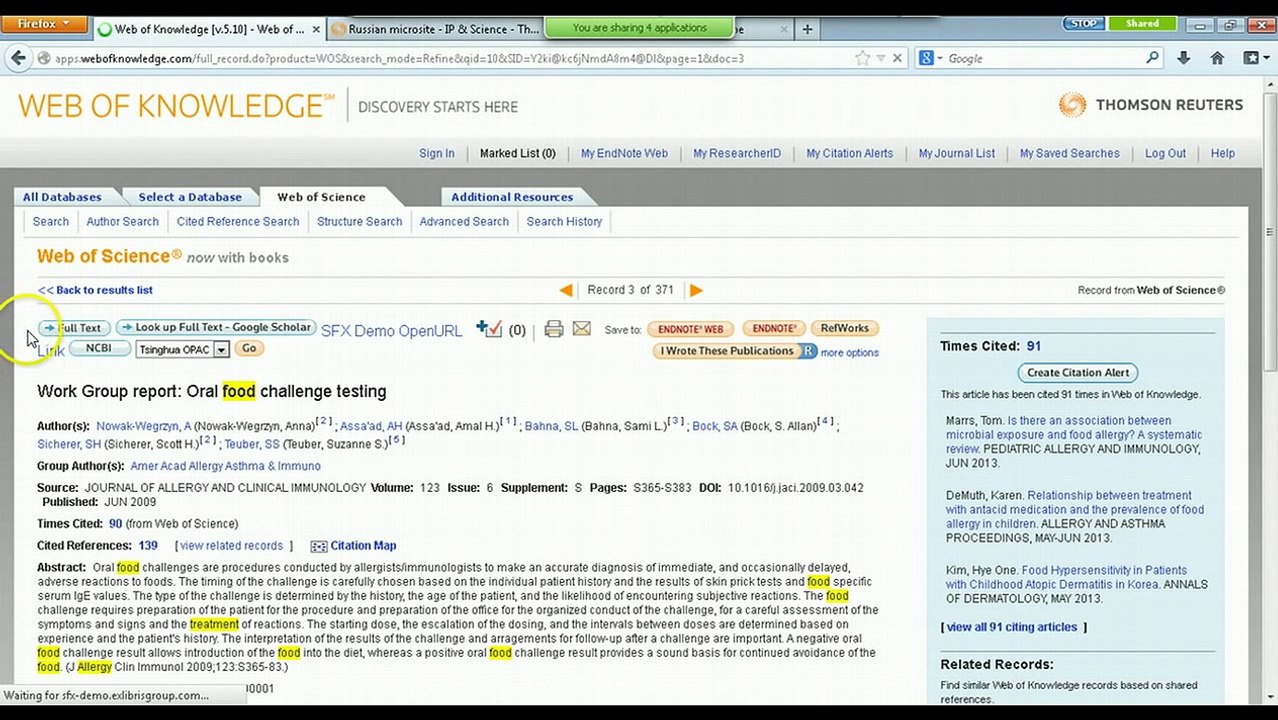Open the Help link

(x=1222, y=153)
